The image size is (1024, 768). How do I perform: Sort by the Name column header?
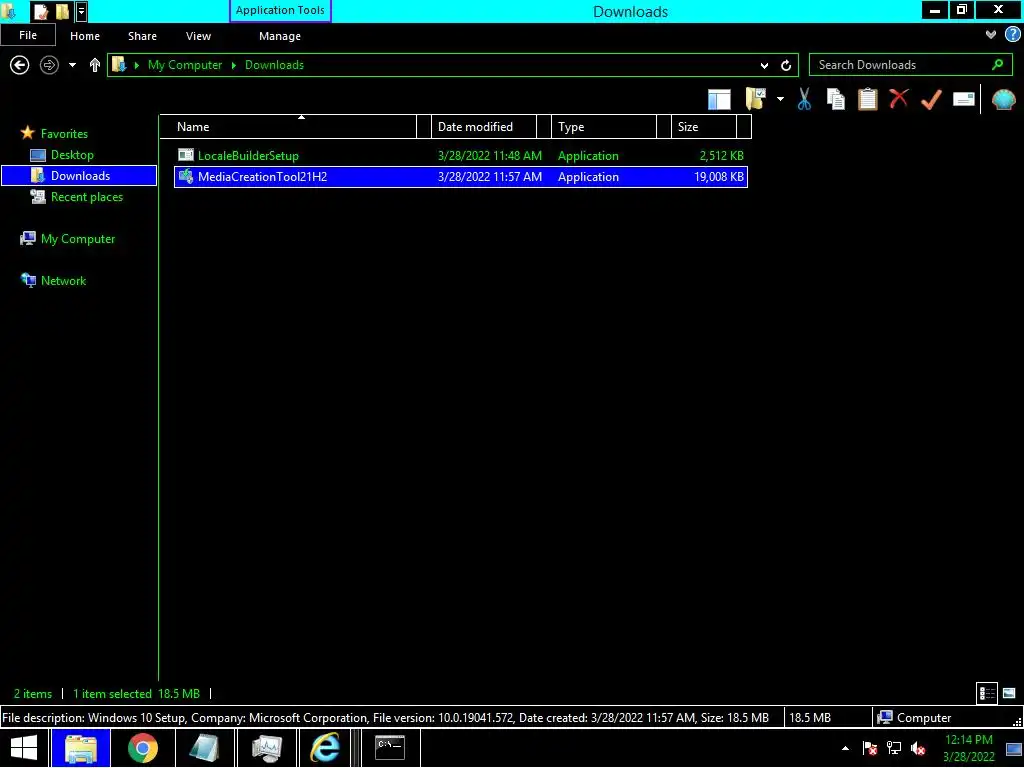[x=288, y=127]
